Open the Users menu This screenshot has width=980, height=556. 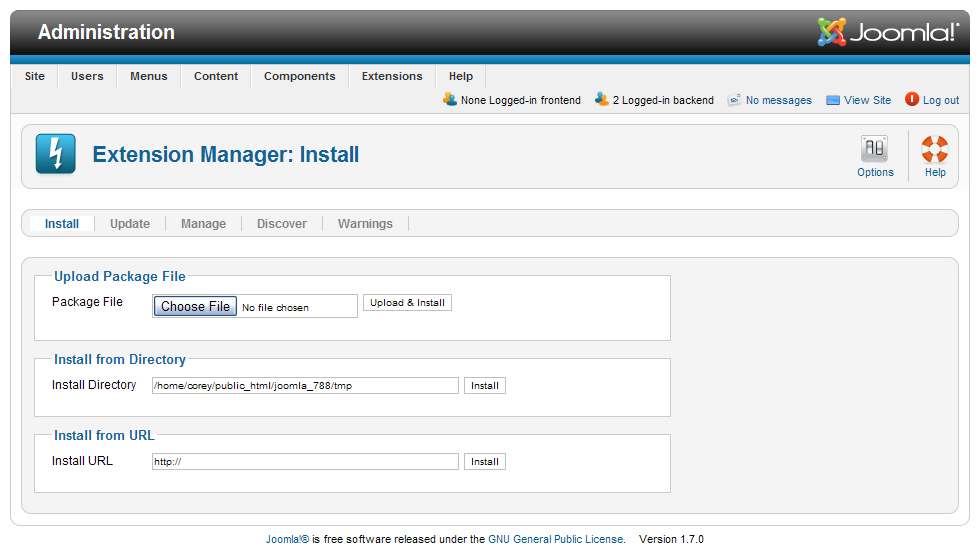87,76
